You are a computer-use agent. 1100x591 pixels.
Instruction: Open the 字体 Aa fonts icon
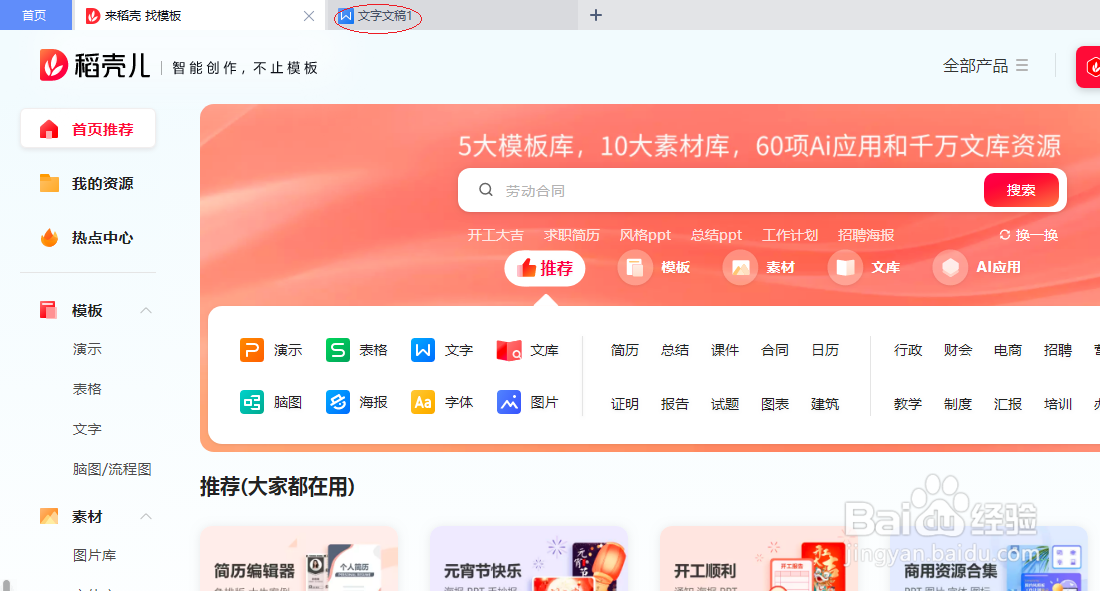425,402
